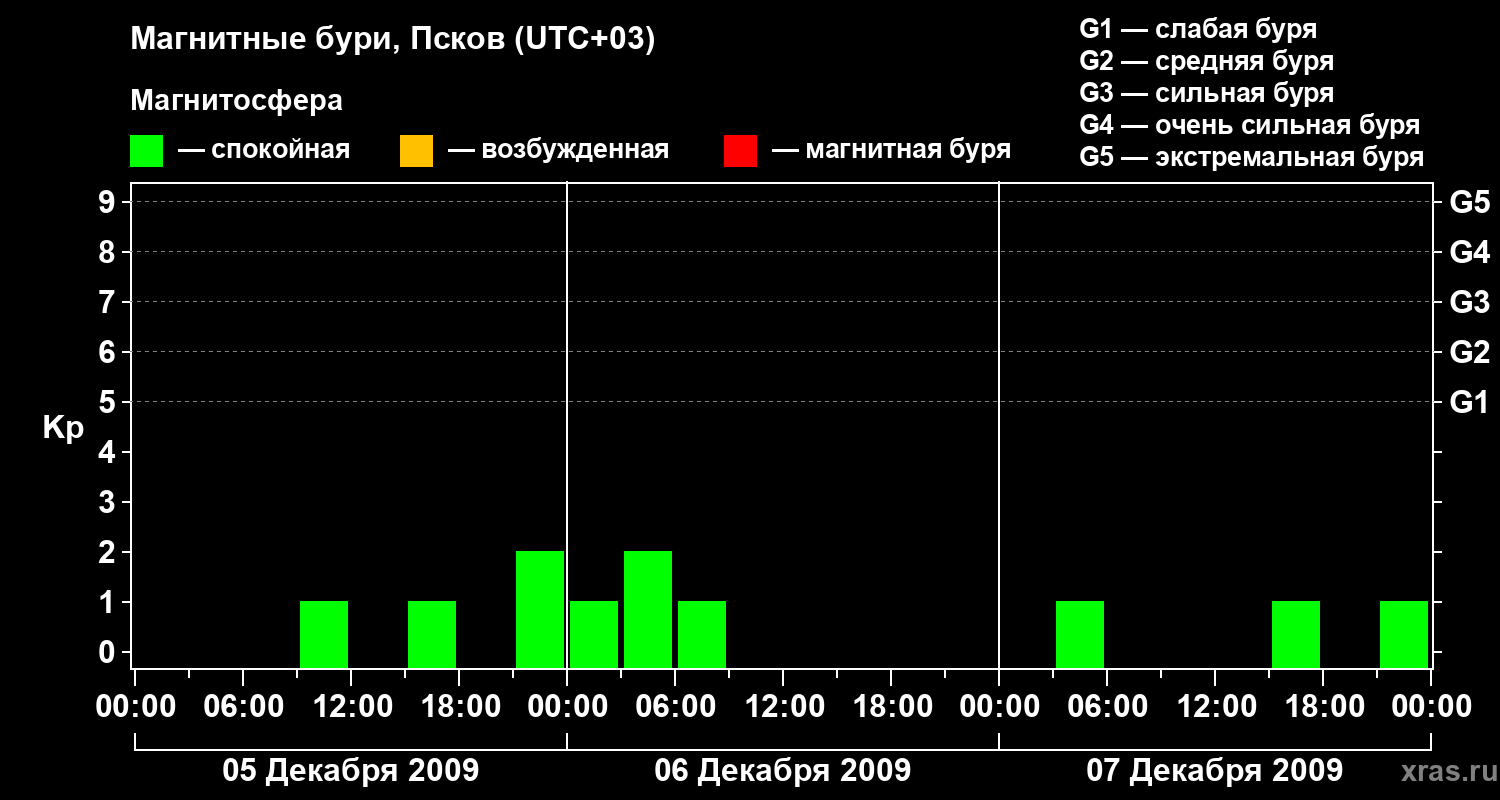This screenshot has height=800, width=1500.
Task: Click the 05 Декабря 2009 date label
Action: (351, 771)
